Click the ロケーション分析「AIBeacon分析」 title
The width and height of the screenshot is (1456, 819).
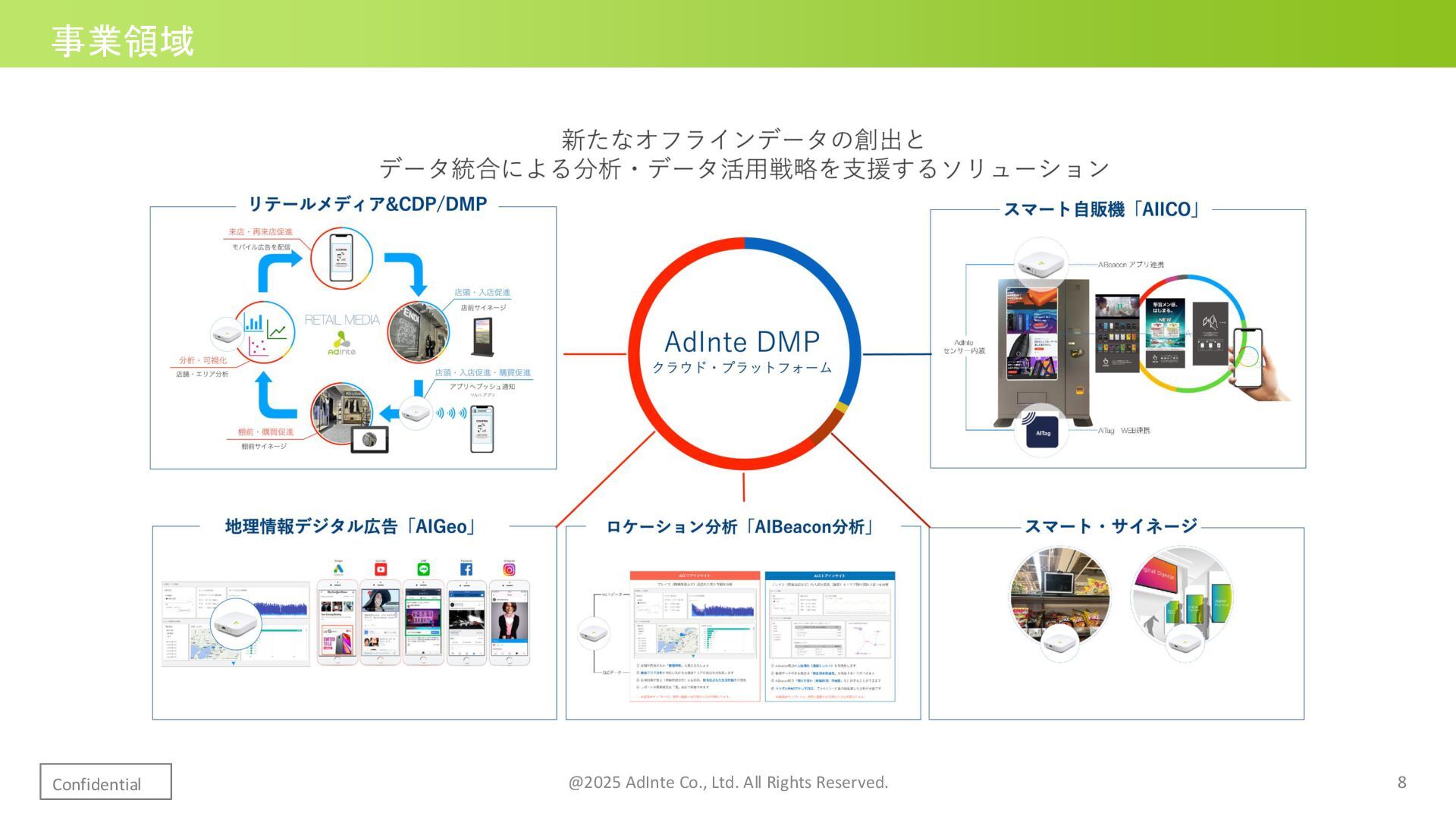741,526
